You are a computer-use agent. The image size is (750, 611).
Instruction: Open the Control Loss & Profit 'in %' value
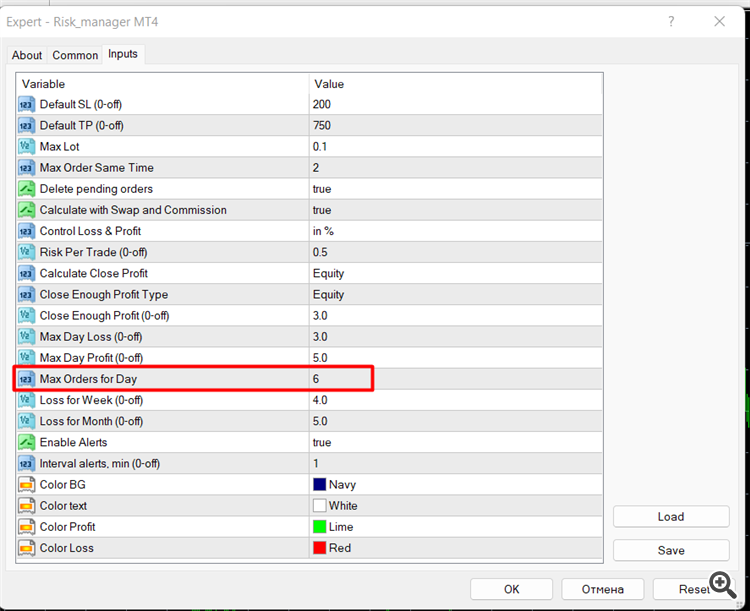tap(456, 231)
